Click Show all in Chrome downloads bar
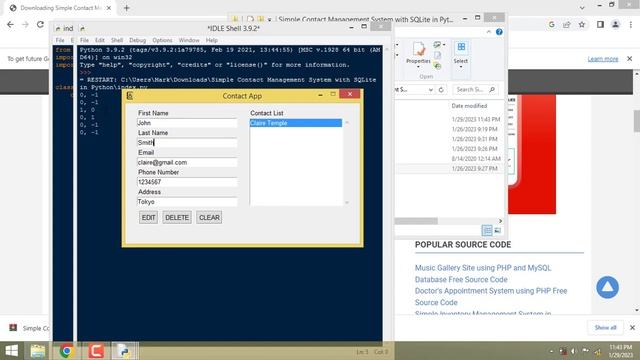 click(x=605, y=328)
